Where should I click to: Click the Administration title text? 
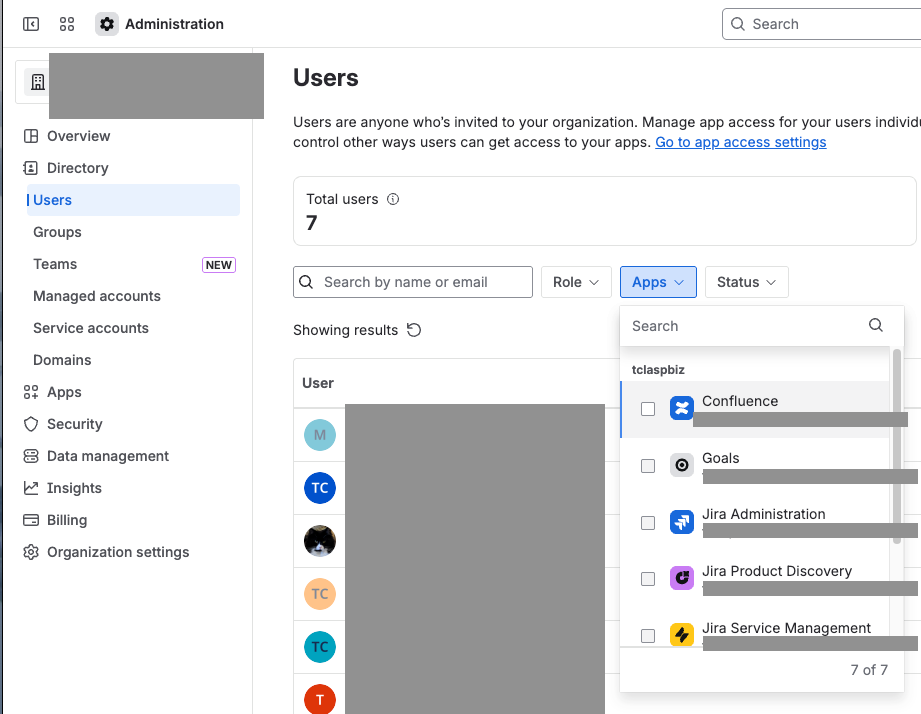point(174,24)
